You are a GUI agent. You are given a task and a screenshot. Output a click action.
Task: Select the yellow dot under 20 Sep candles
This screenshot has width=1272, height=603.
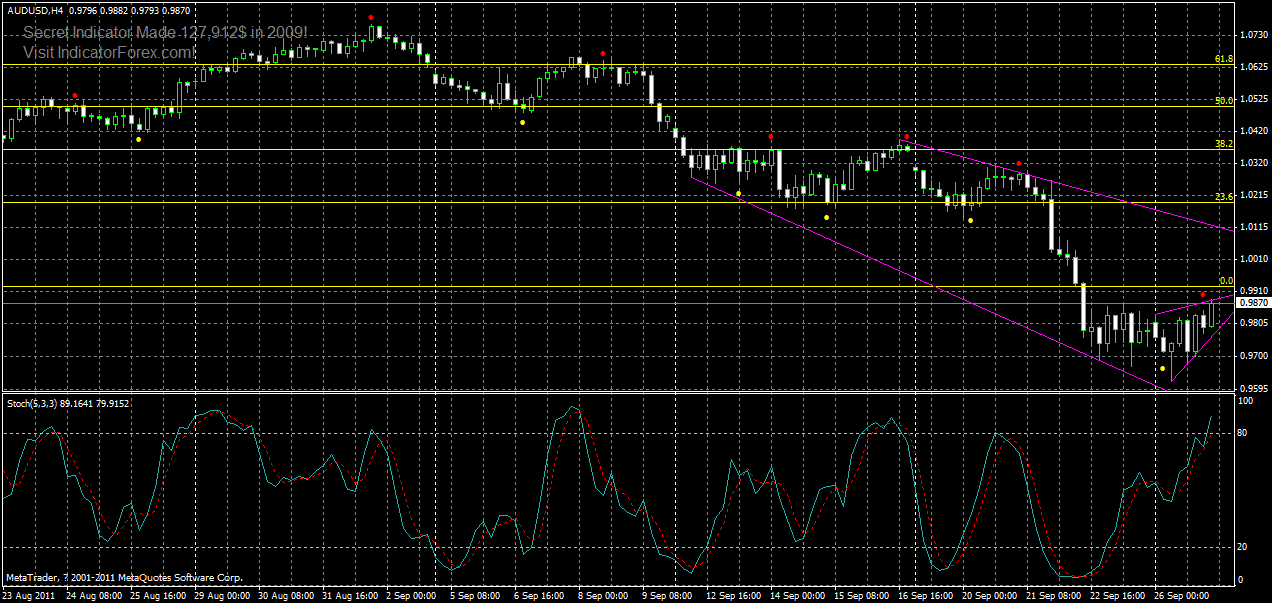coord(970,220)
